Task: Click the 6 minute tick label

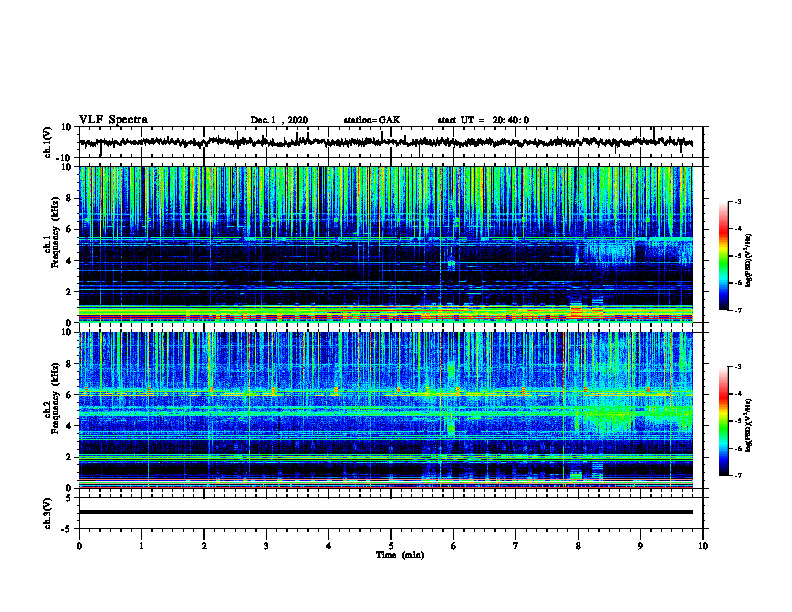Action: pos(453,546)
